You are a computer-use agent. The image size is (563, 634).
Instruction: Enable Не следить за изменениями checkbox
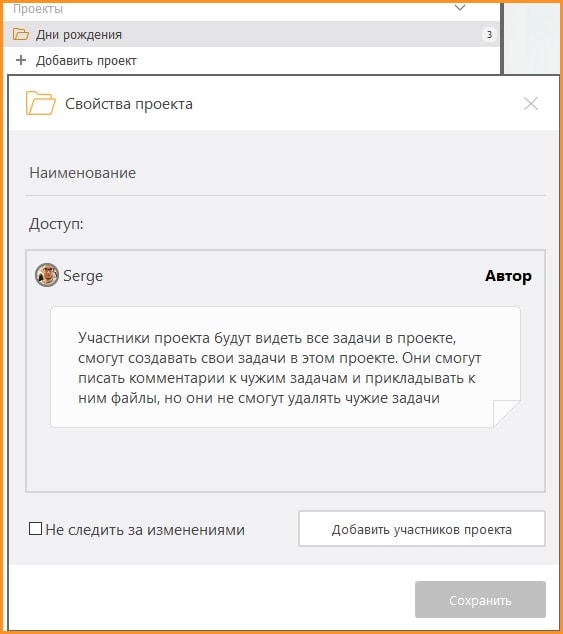[36, 528]
